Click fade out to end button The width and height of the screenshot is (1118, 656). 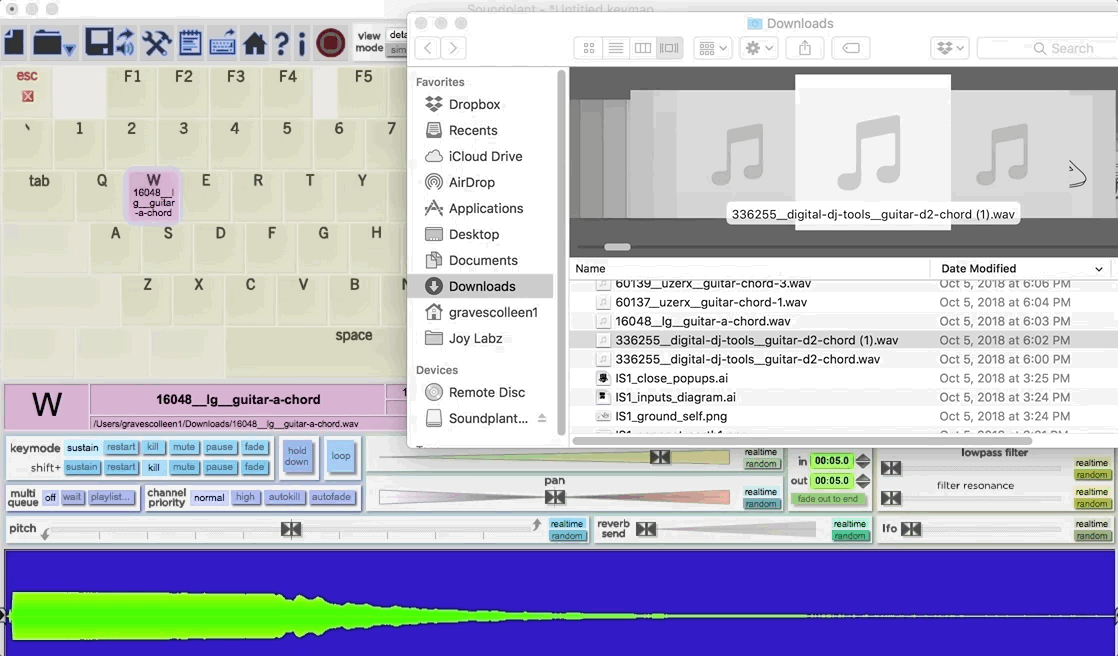(828, 499)
